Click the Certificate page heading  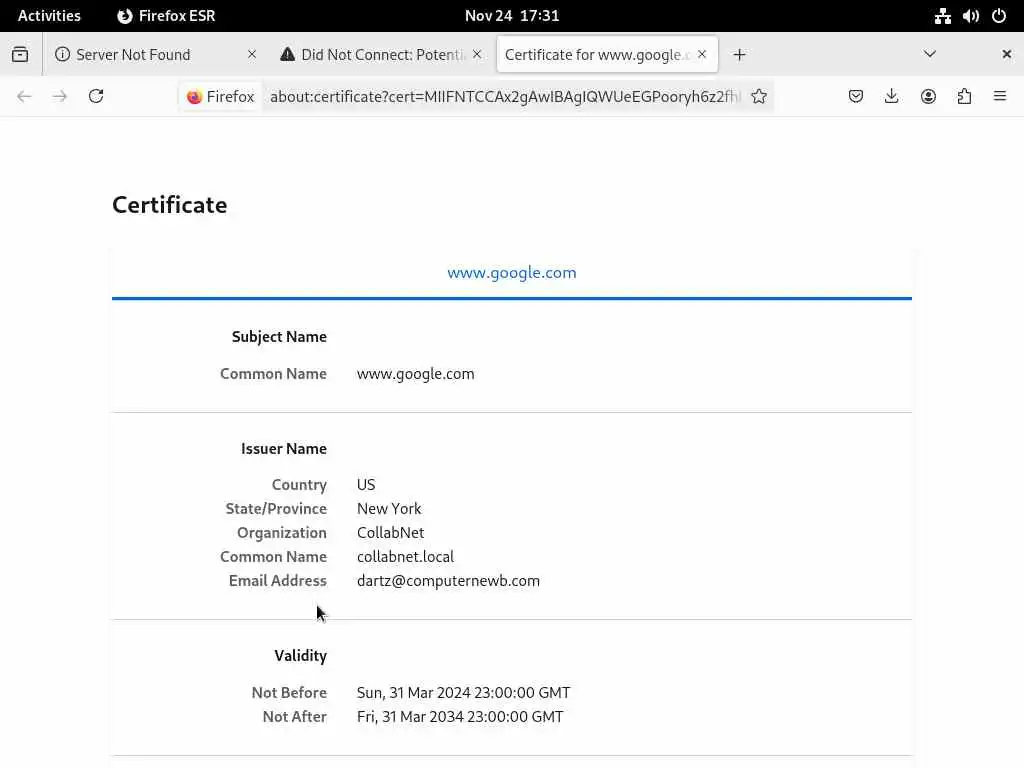(170, 205)
